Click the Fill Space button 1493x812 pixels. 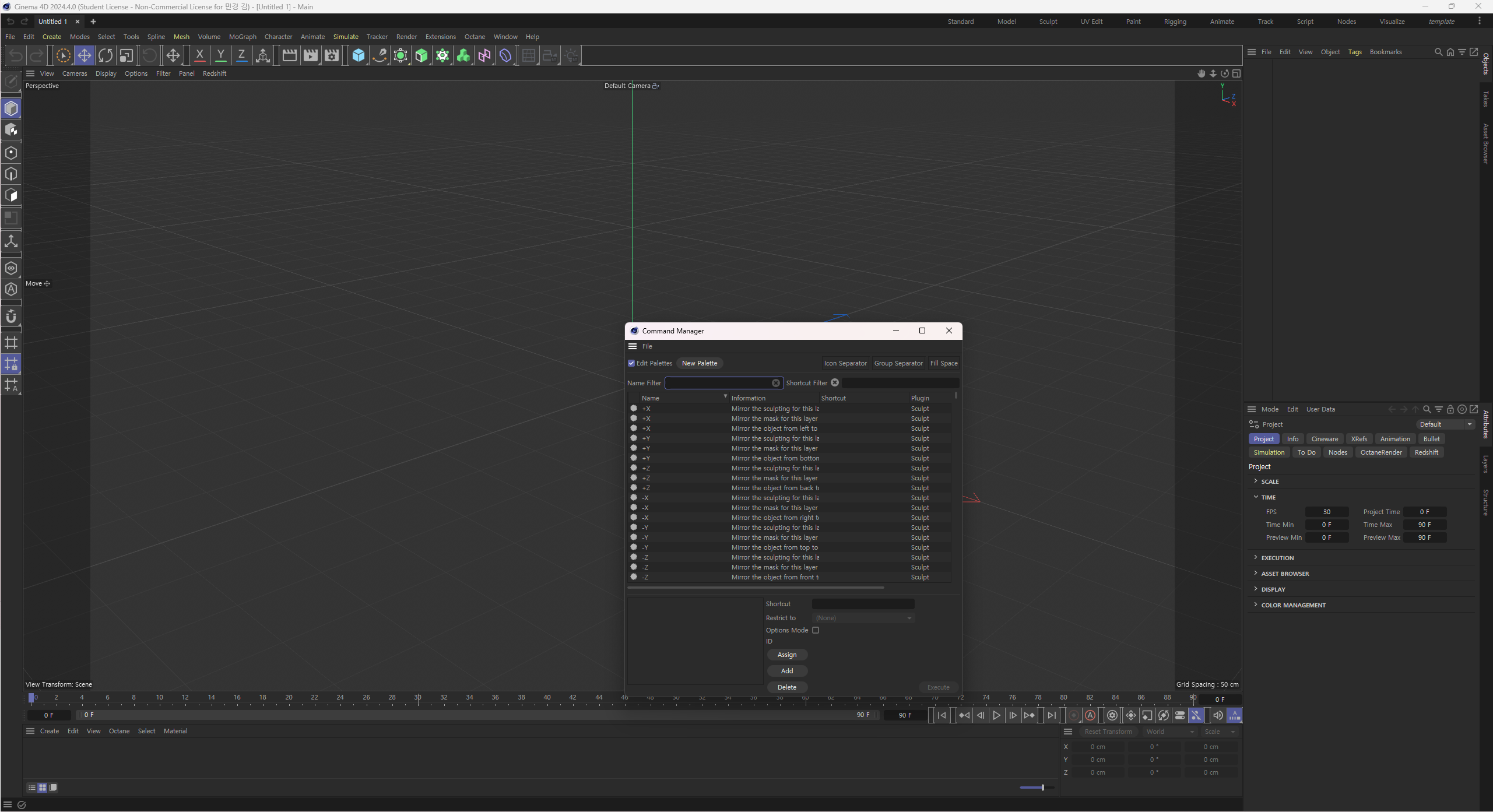click(x=944, y=363)
